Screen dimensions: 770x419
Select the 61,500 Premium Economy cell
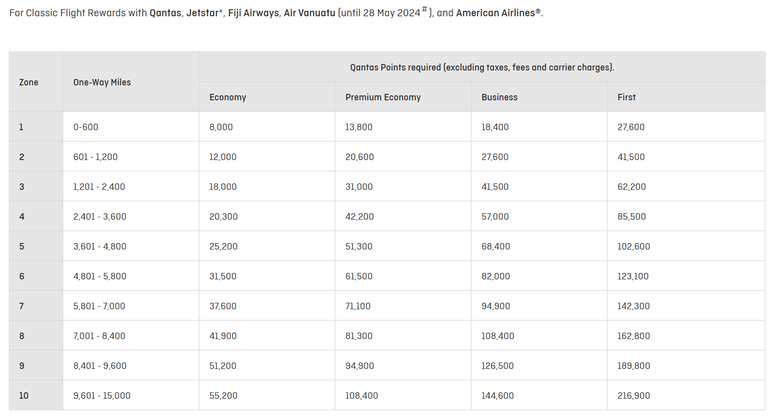359,276
